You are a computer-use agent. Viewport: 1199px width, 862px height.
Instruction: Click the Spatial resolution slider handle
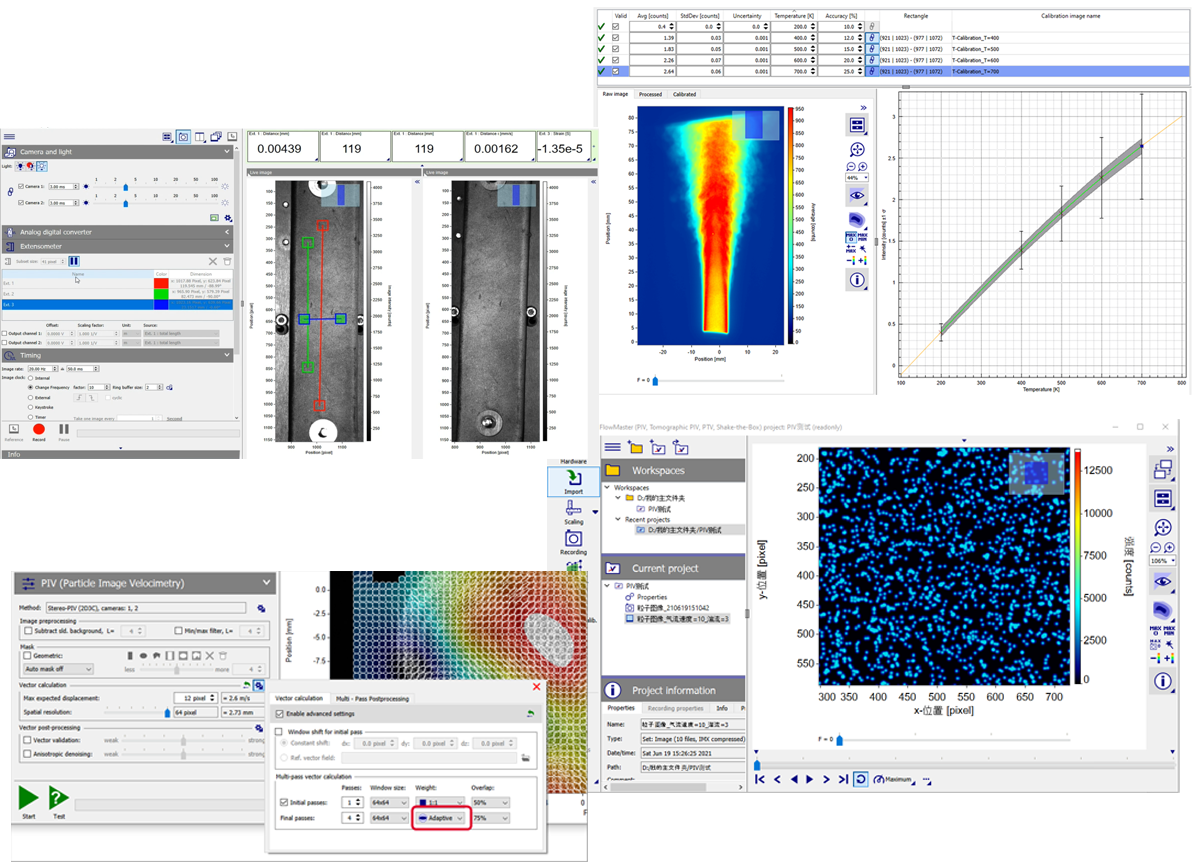tap(166, 712)
